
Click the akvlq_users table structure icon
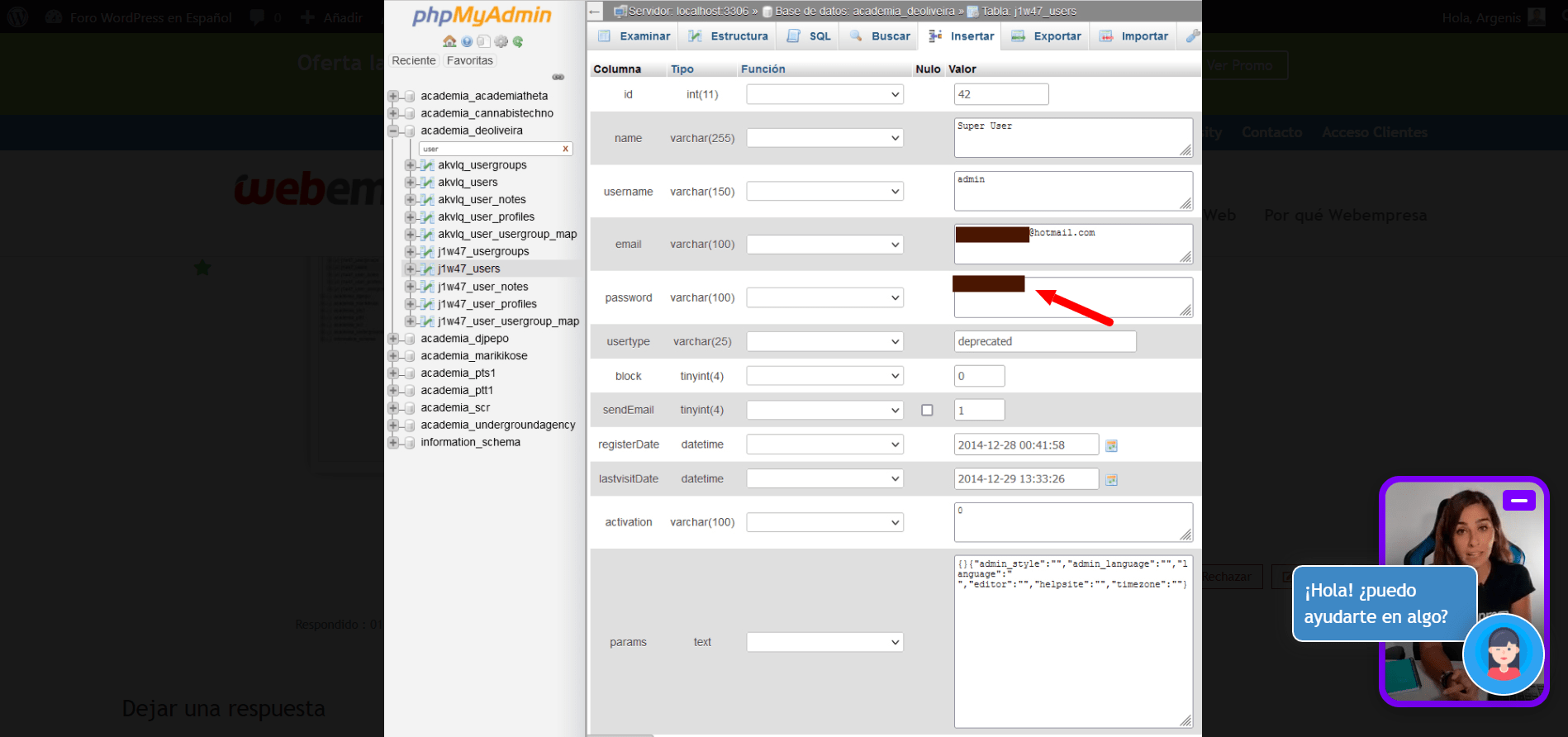427,183
